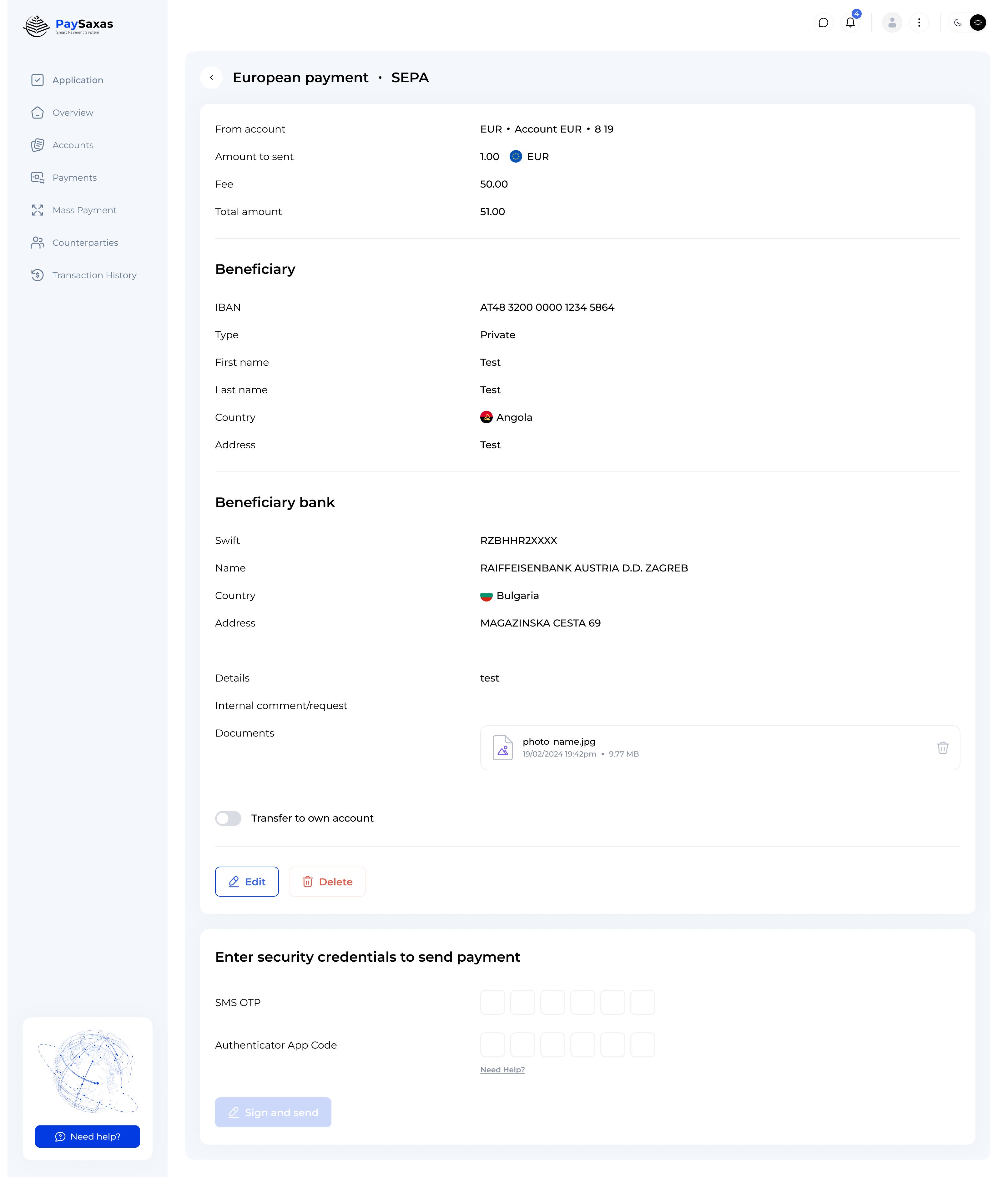Open the three-dot more options menu
The image size is (1008, 1183).
(919, 23)
